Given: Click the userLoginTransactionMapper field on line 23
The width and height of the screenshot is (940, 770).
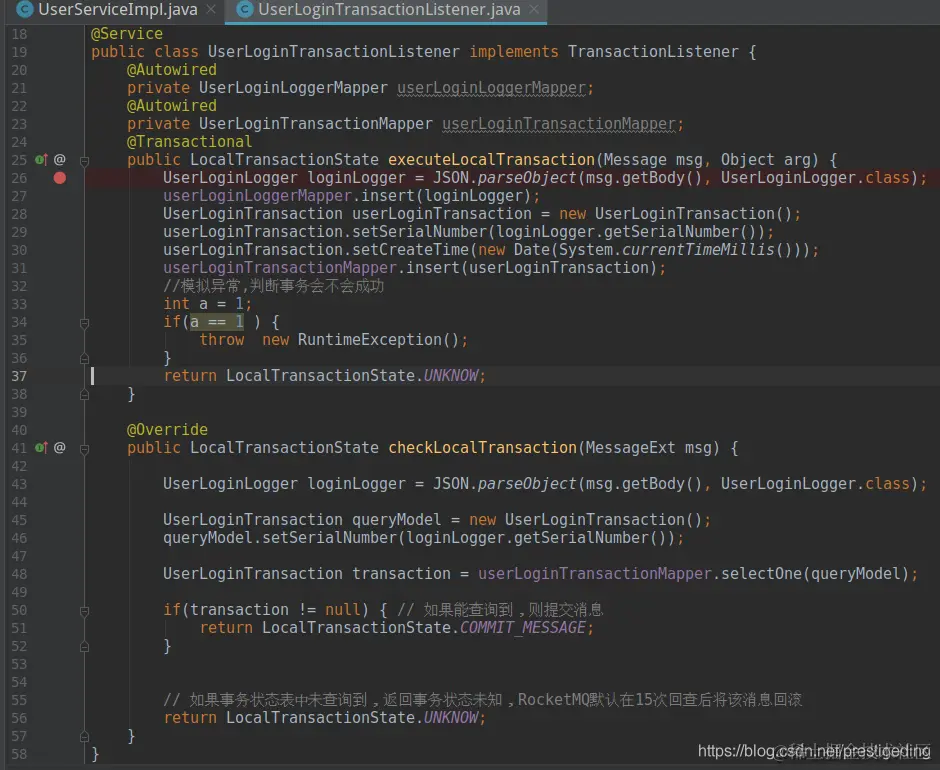Looking at the screenshot, I should (559, 124).
